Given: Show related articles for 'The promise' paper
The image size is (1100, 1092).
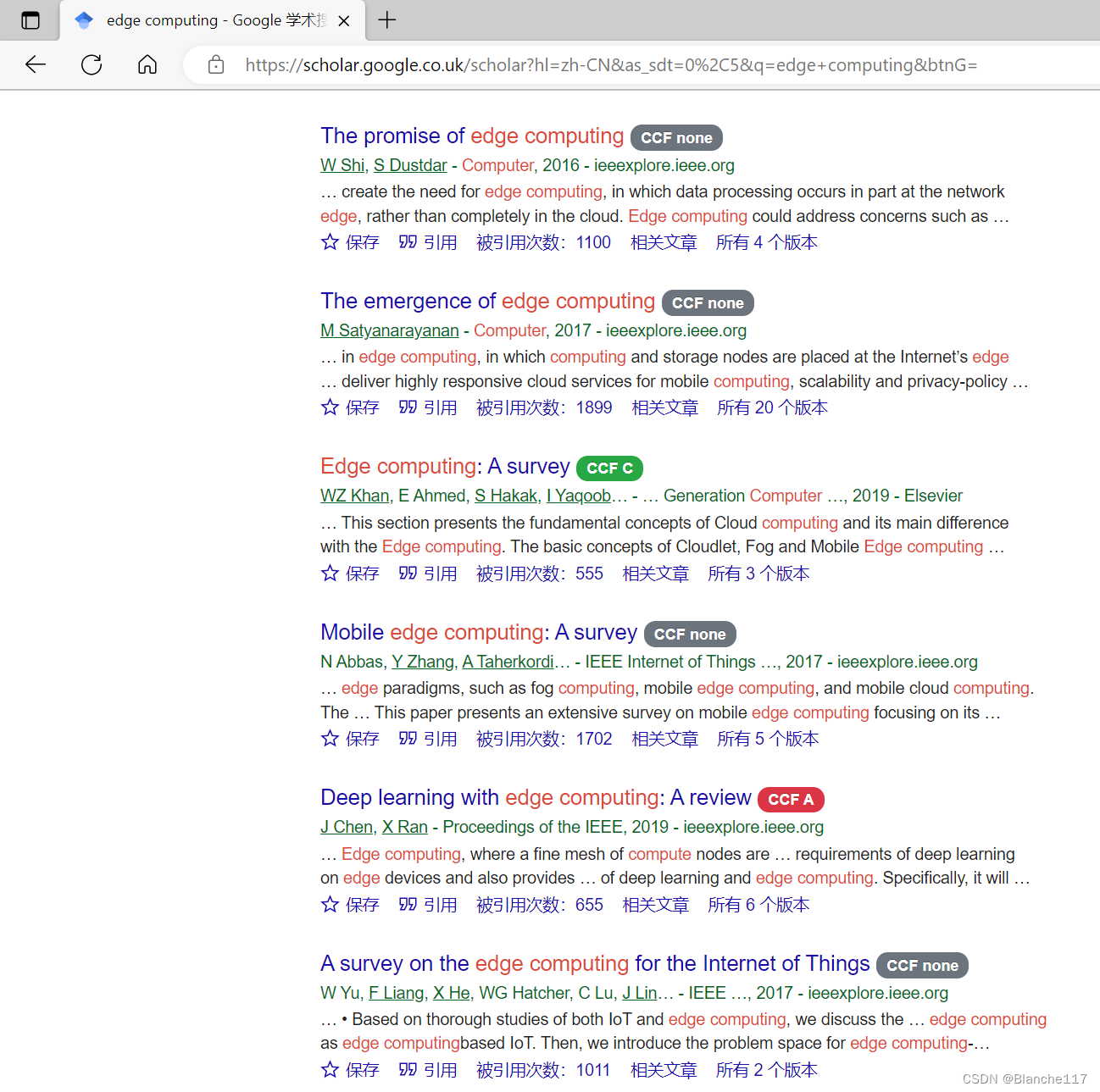Looking at the screenshot, I should click(664, 242).
